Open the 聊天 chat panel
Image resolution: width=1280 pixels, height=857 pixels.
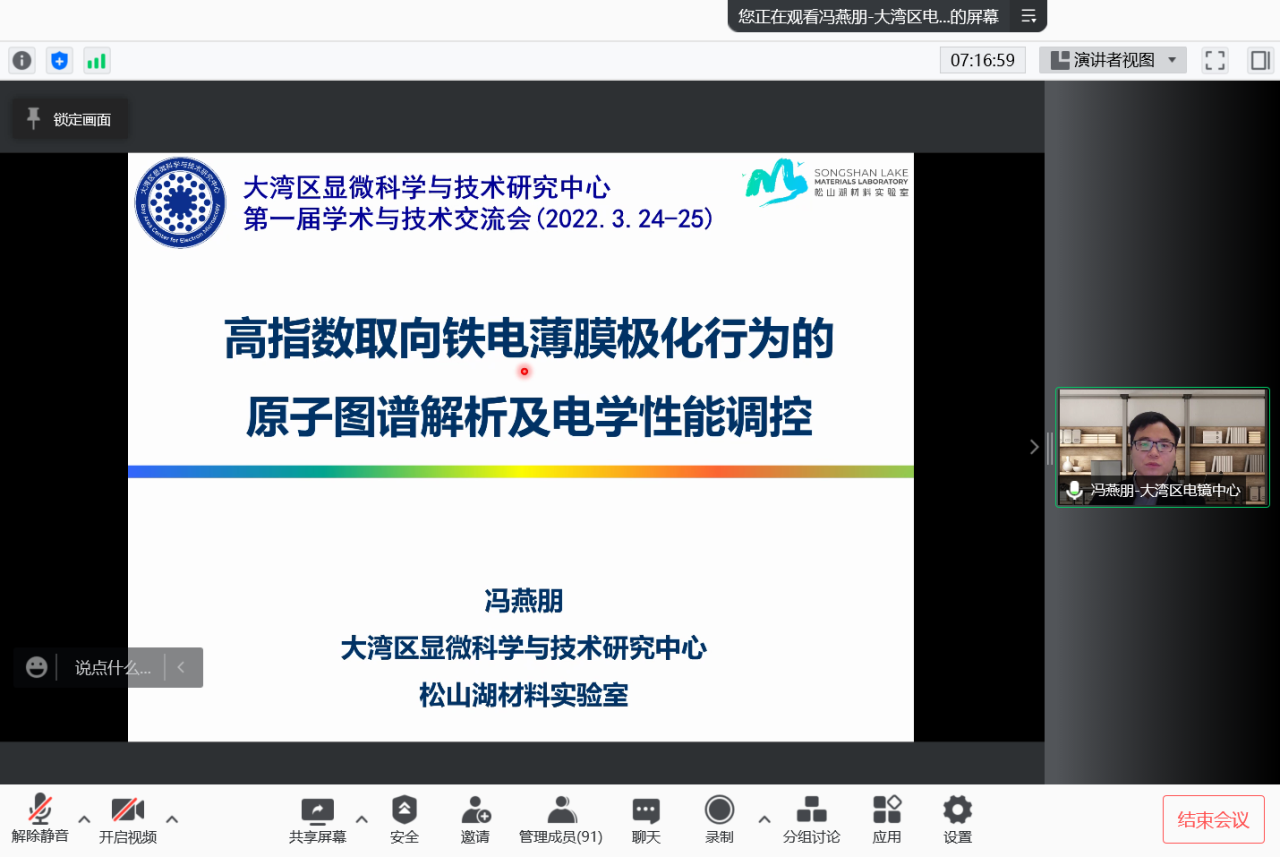(x=646, y=819)
